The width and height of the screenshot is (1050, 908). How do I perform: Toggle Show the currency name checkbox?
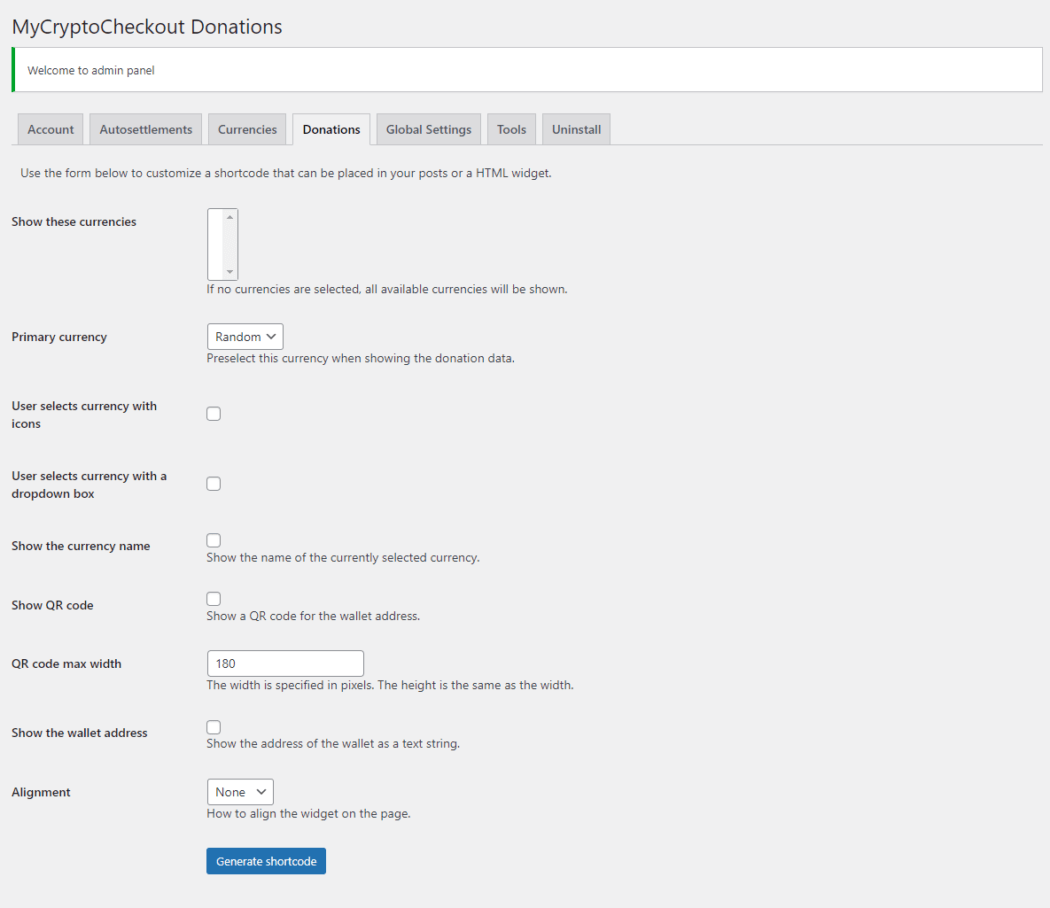coord(214,540)
